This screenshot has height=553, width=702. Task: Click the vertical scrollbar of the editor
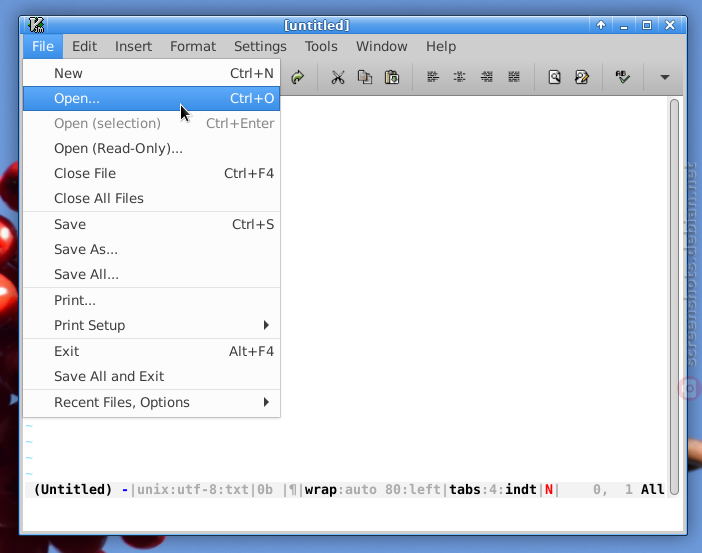pos(674,297)
